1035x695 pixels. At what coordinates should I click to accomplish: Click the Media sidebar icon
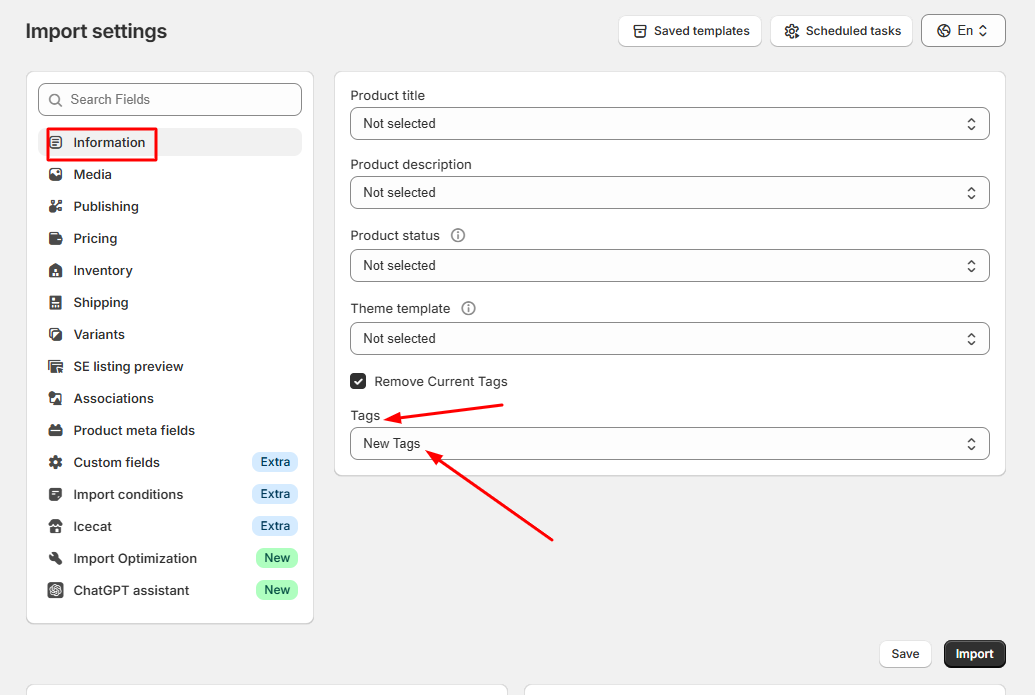[56, 174]
